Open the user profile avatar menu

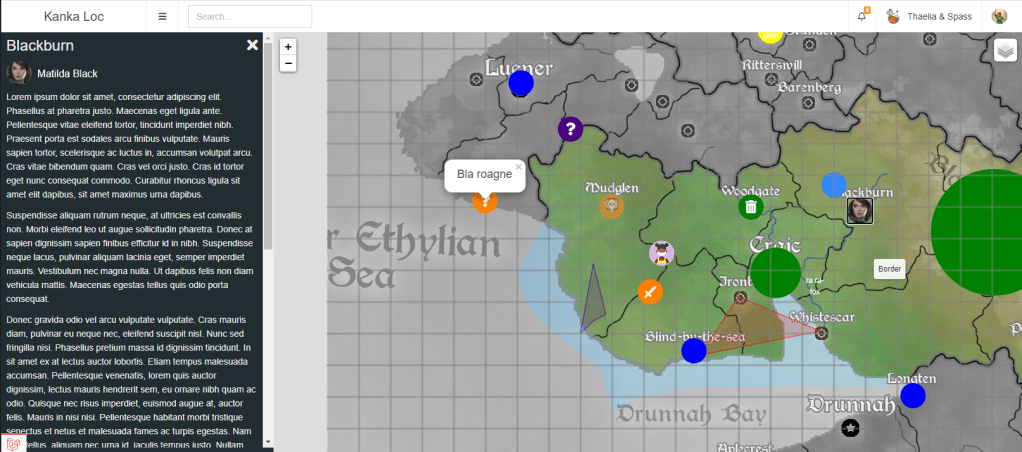(x=999, y=16)
